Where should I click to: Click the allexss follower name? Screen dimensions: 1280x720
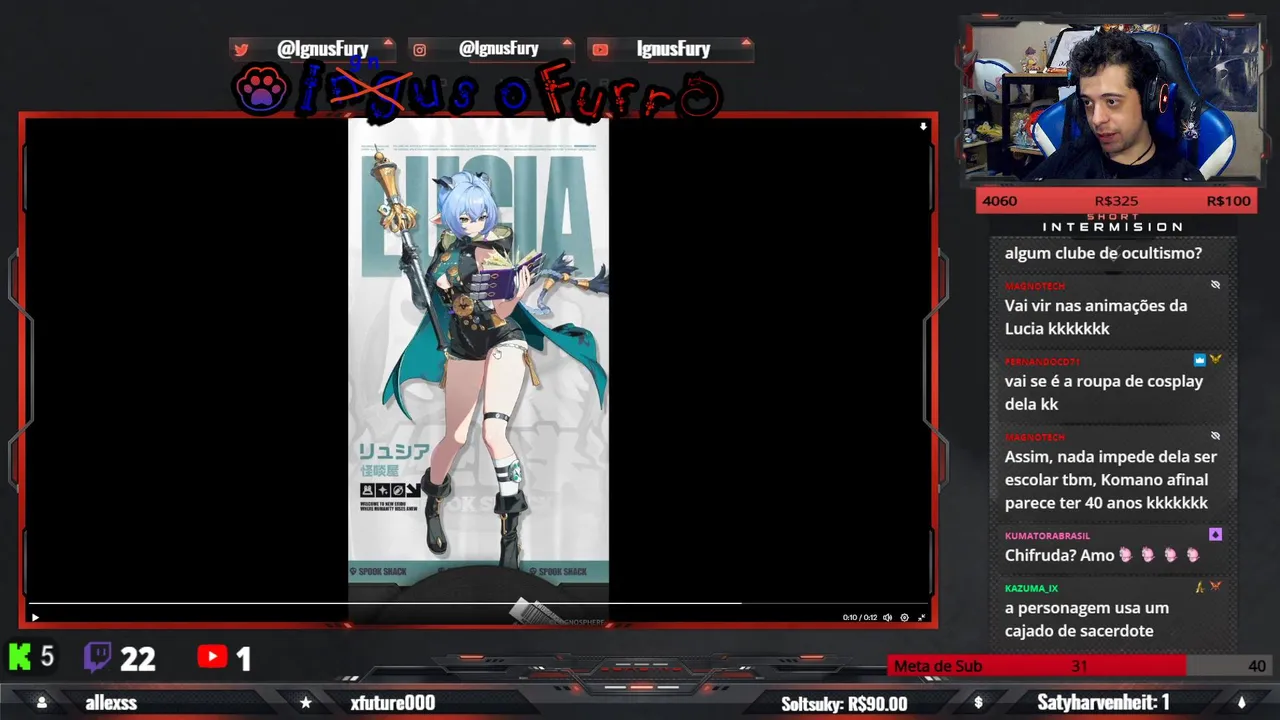[x=111, y=703]
